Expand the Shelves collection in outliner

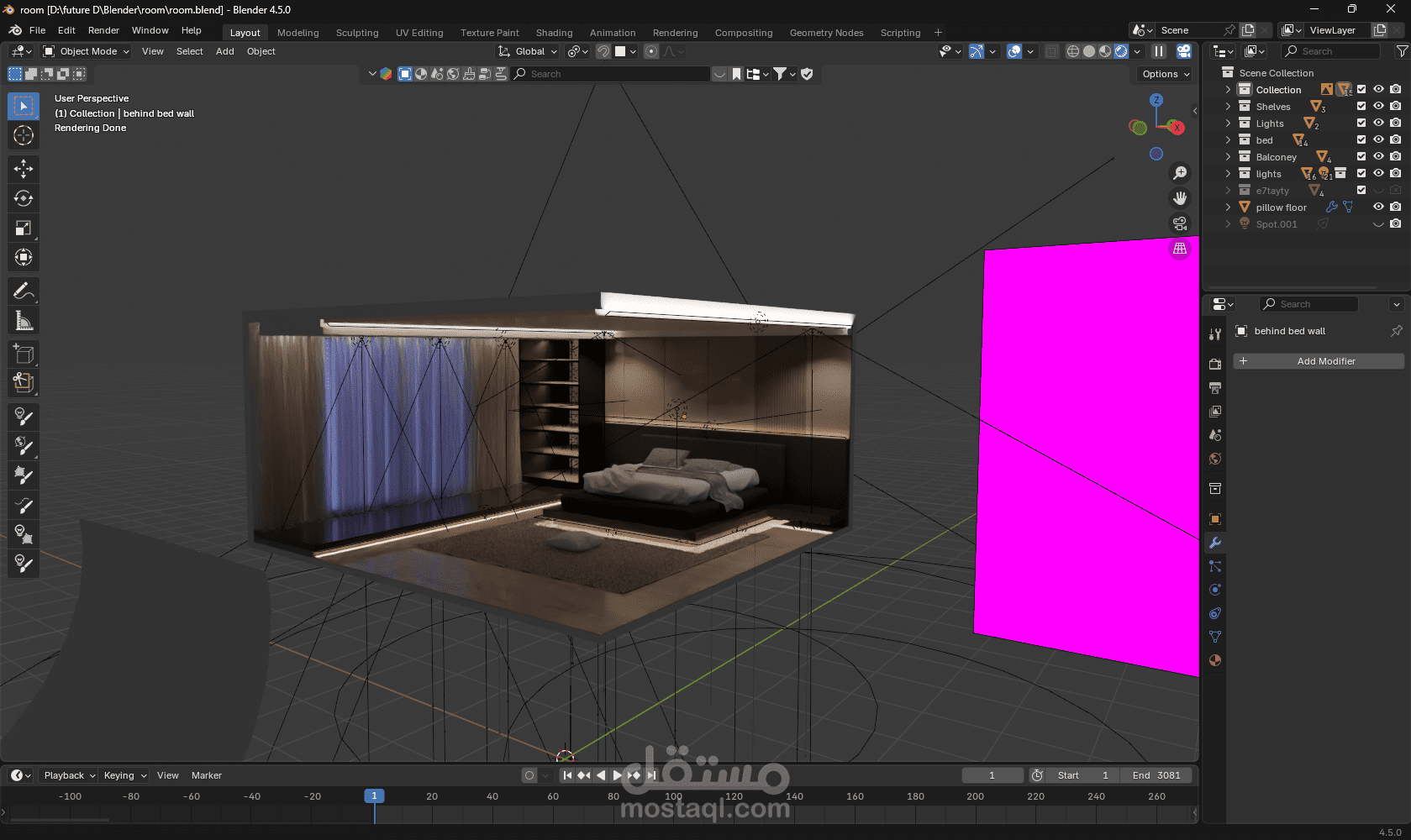tap(1228, 107)
